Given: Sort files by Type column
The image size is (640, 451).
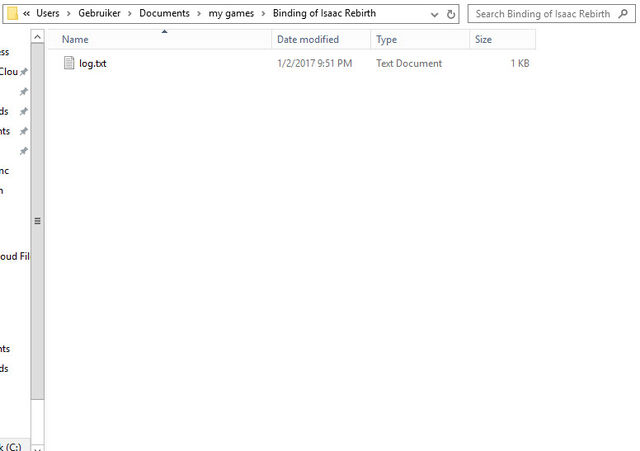Looking at the screenshot, I should (x=420, y=40).
